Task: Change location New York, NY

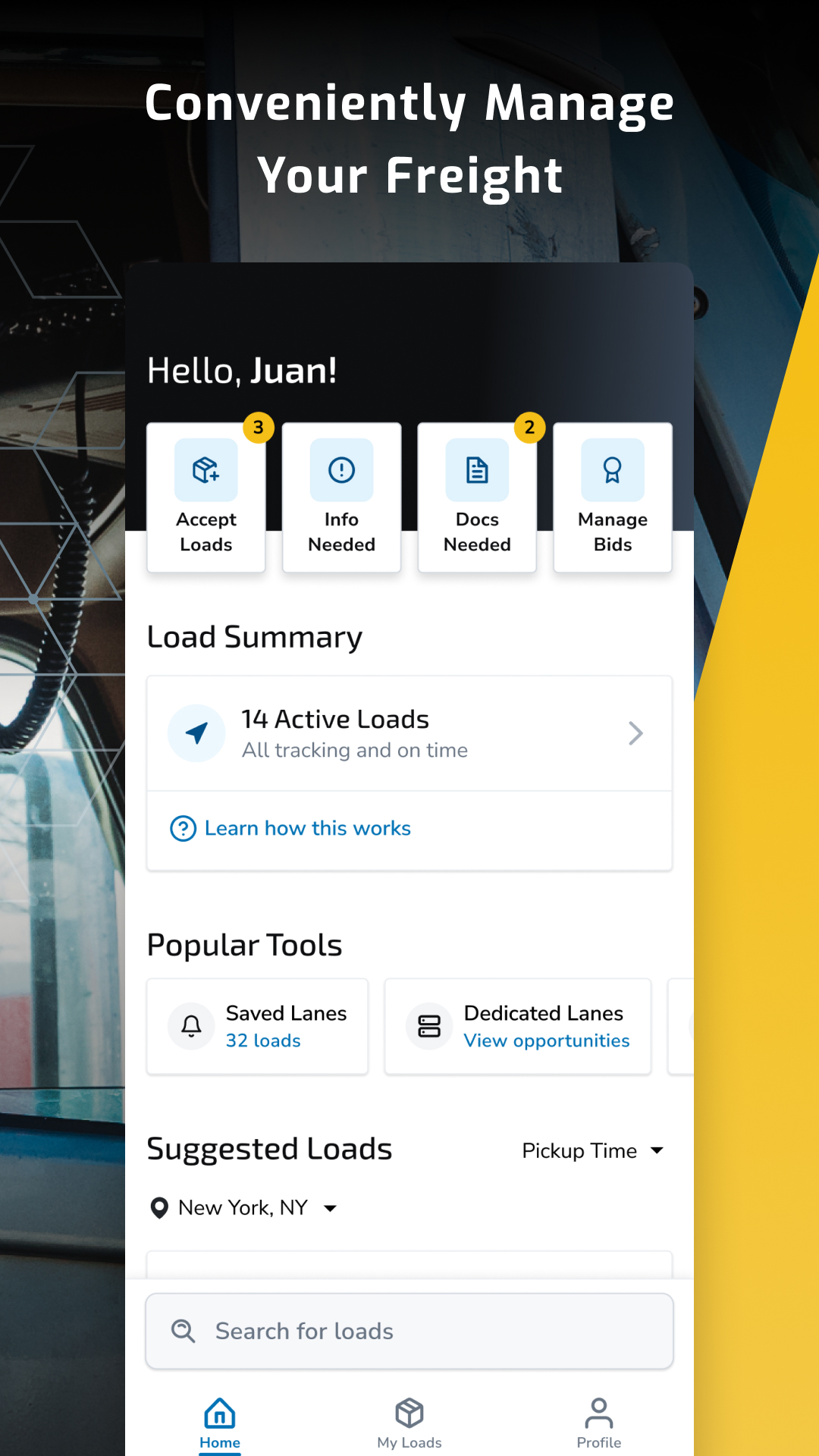Action: pyautogui.click(x=243, y=1207)
